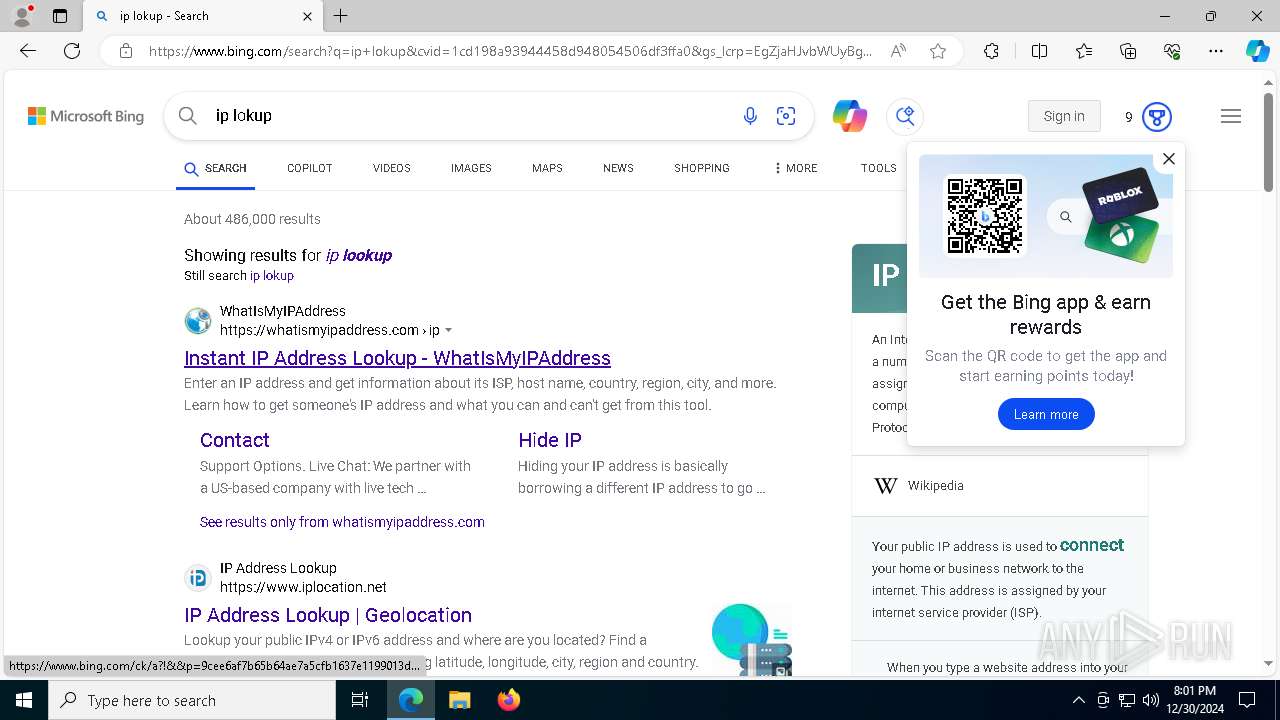1280x720 pixels.
Task: Open the Wikipedia source link
Action: click(x=935, y=486)
